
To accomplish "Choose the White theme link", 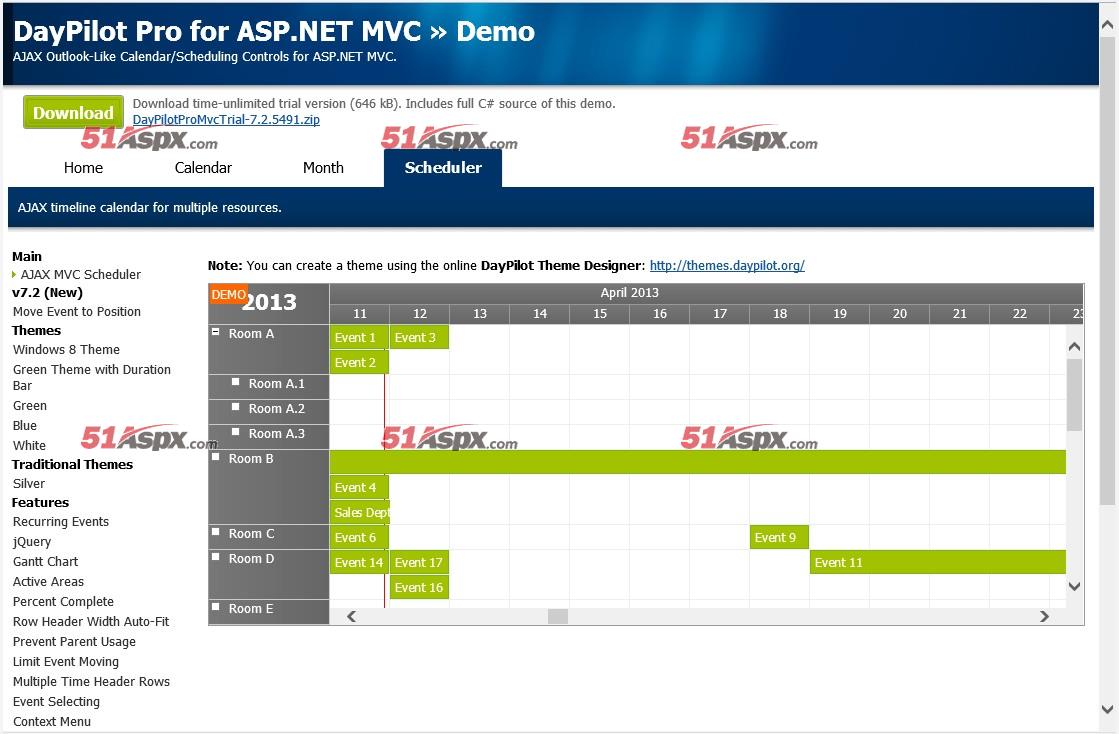I will (x=29, y=445).
